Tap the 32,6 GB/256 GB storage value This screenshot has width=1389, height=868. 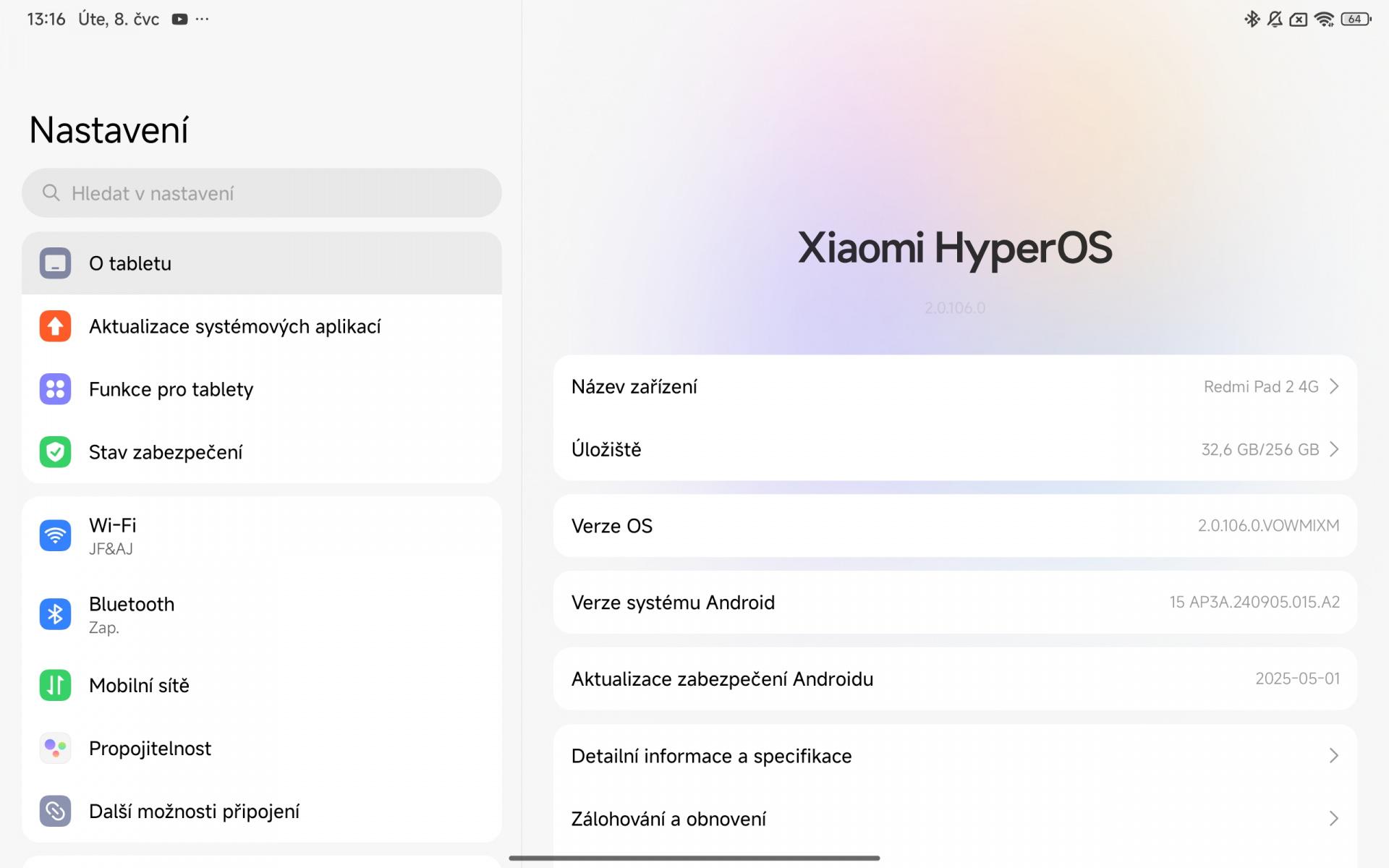pos(1260,449)
